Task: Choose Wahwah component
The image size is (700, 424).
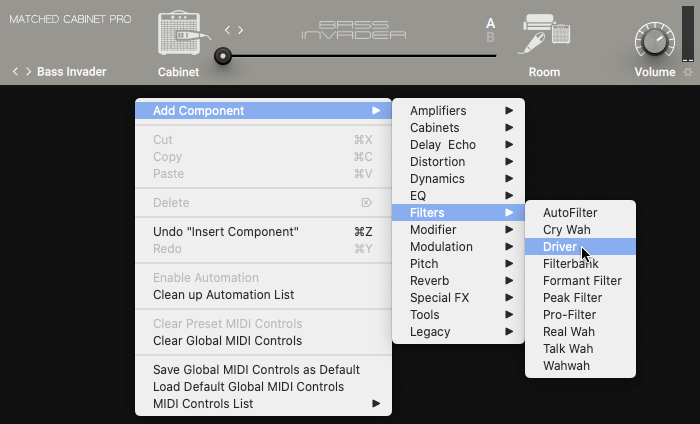Action: [x=580, y=365]
